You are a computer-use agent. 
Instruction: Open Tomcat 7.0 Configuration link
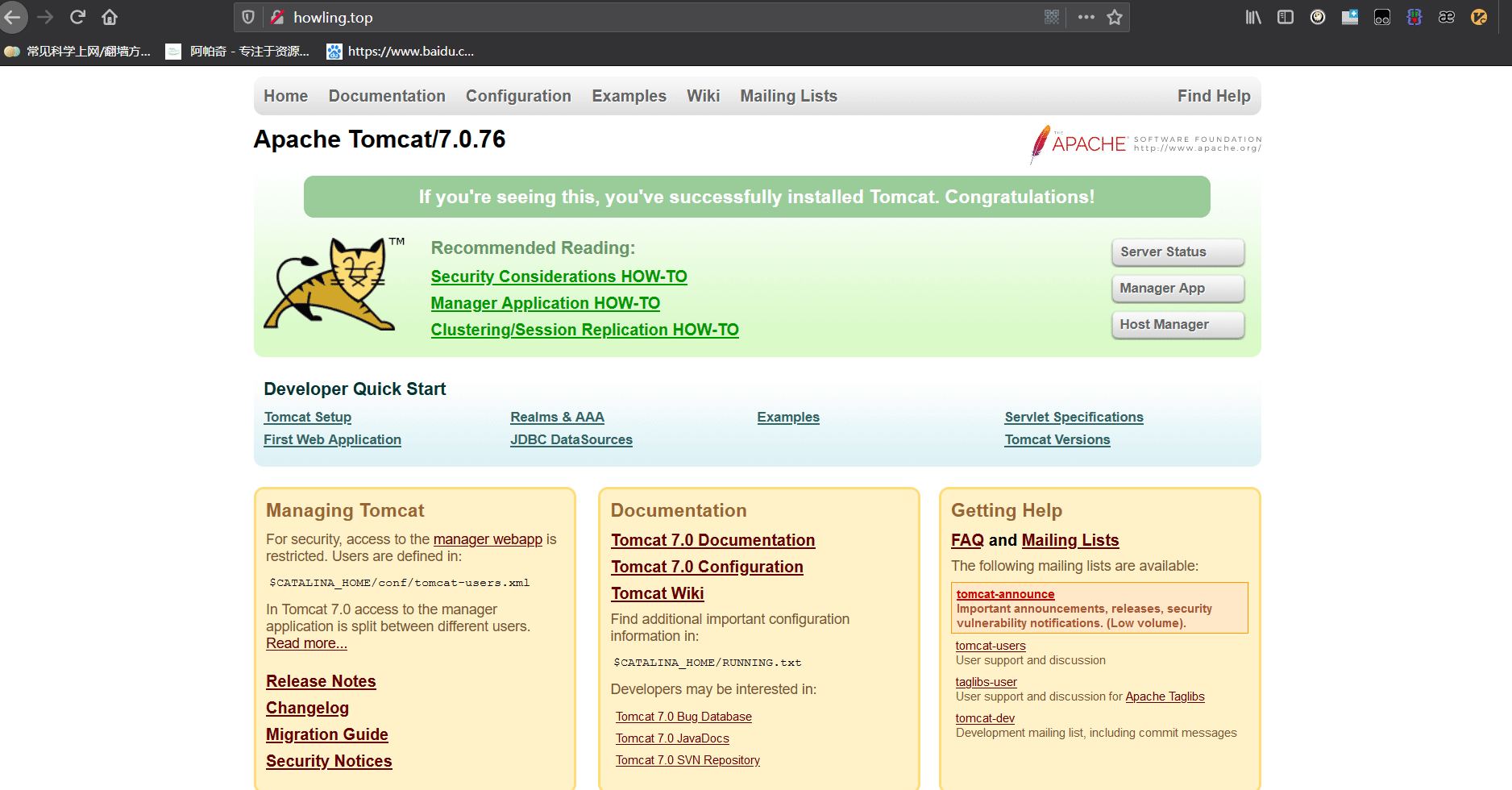pyautogui.click(x=707, y=567)
